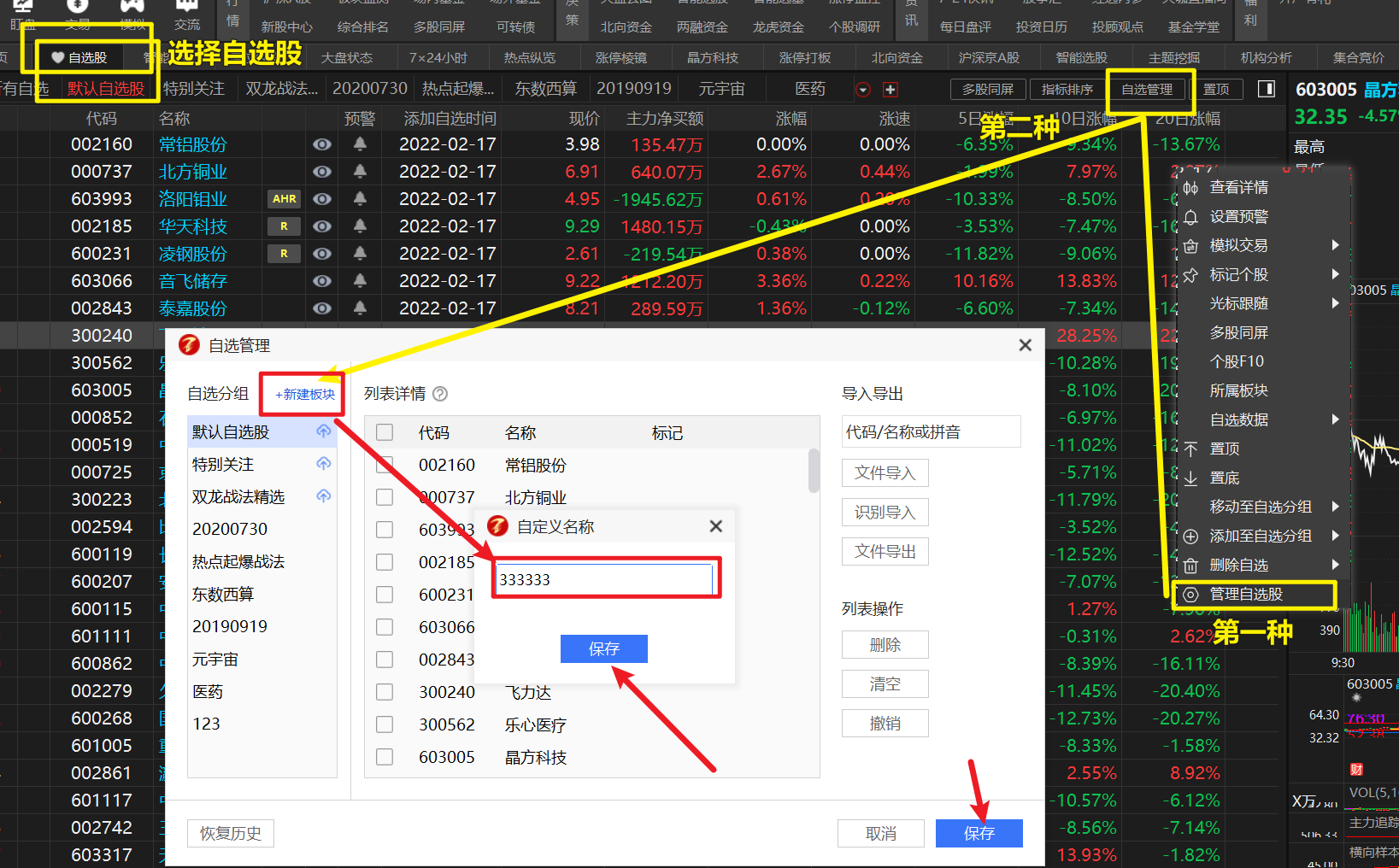Click the R badge on 凌钢股份
Image resolution: width=1399 pixels, height=868 pixels.
(285, 254)
